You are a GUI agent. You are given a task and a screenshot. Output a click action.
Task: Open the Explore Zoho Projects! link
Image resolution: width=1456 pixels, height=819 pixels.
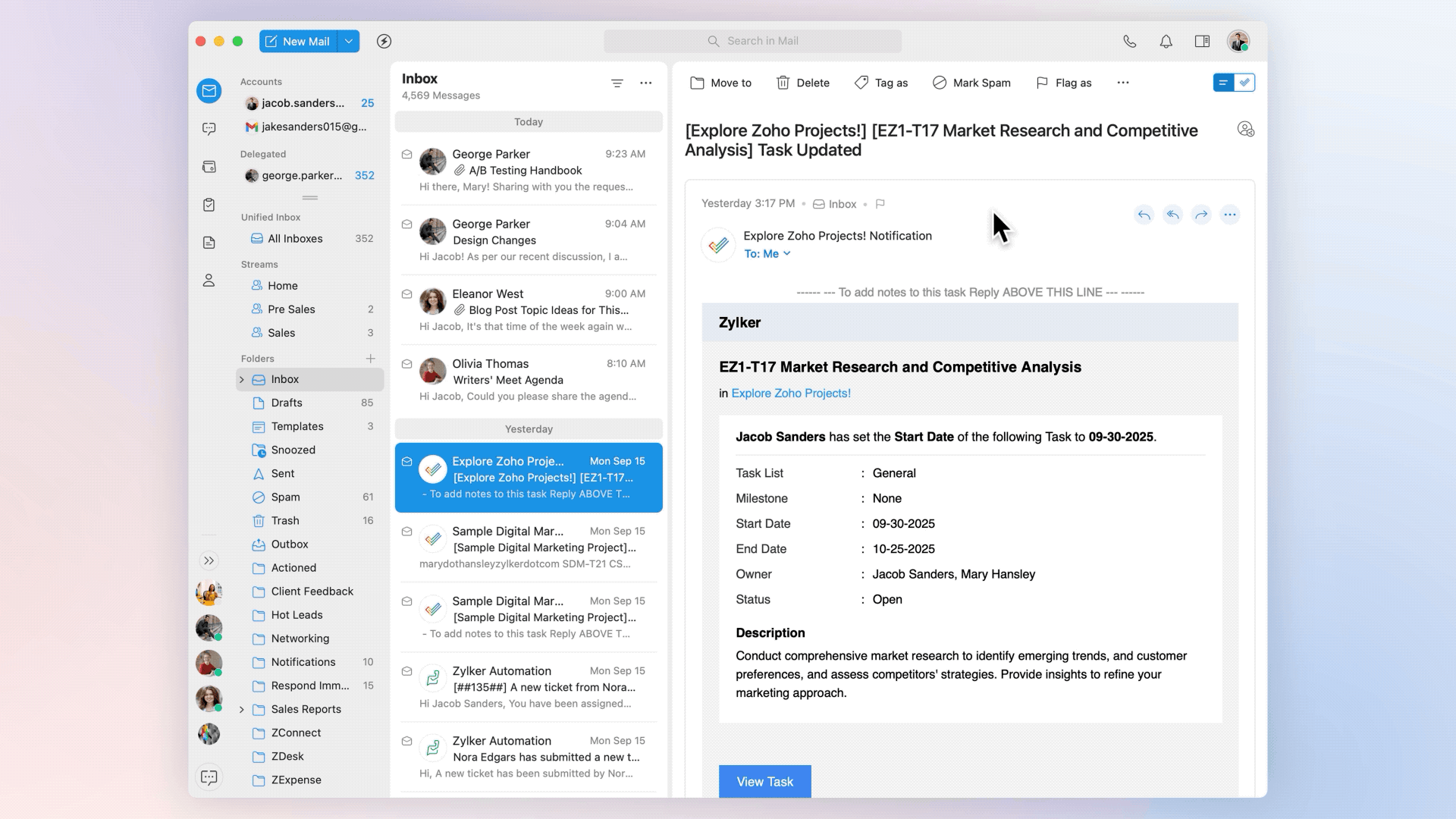coord(791,394)
